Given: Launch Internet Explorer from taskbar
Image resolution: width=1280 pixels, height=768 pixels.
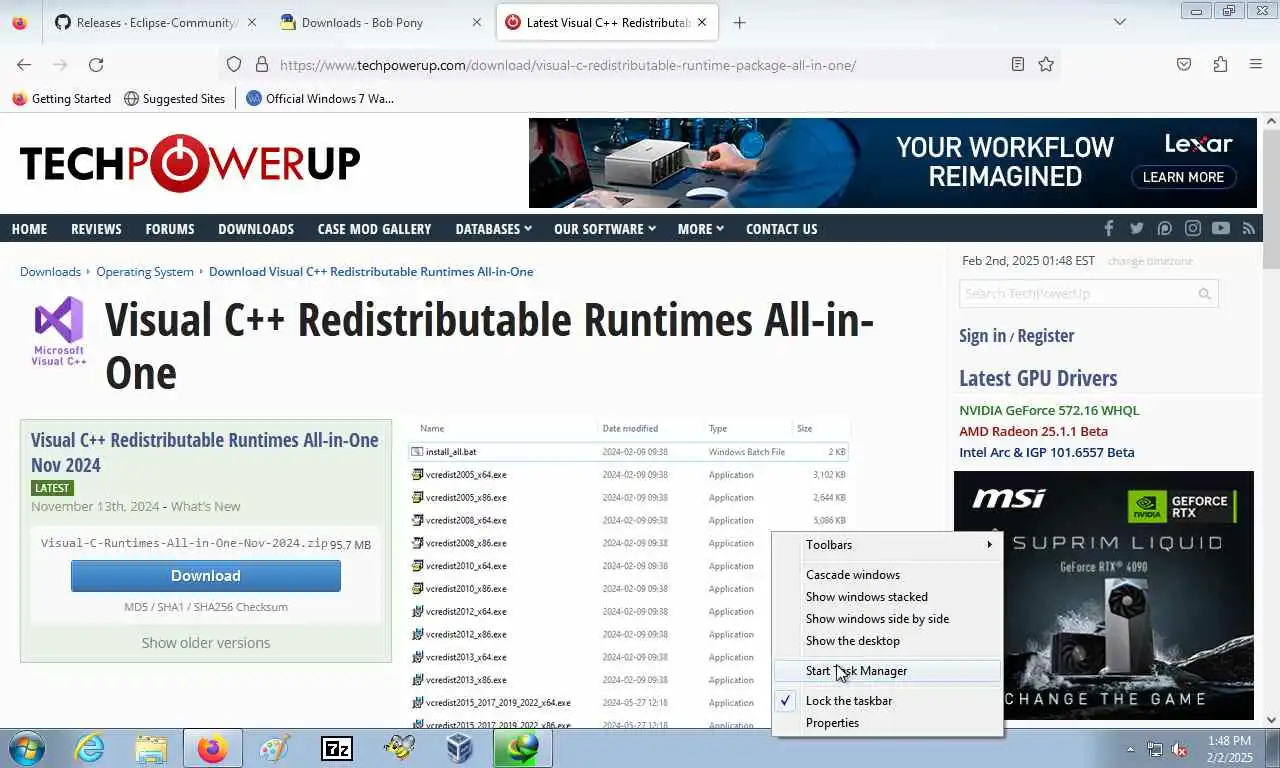Looking at the screenshot, I should click(x=90, y=748).
